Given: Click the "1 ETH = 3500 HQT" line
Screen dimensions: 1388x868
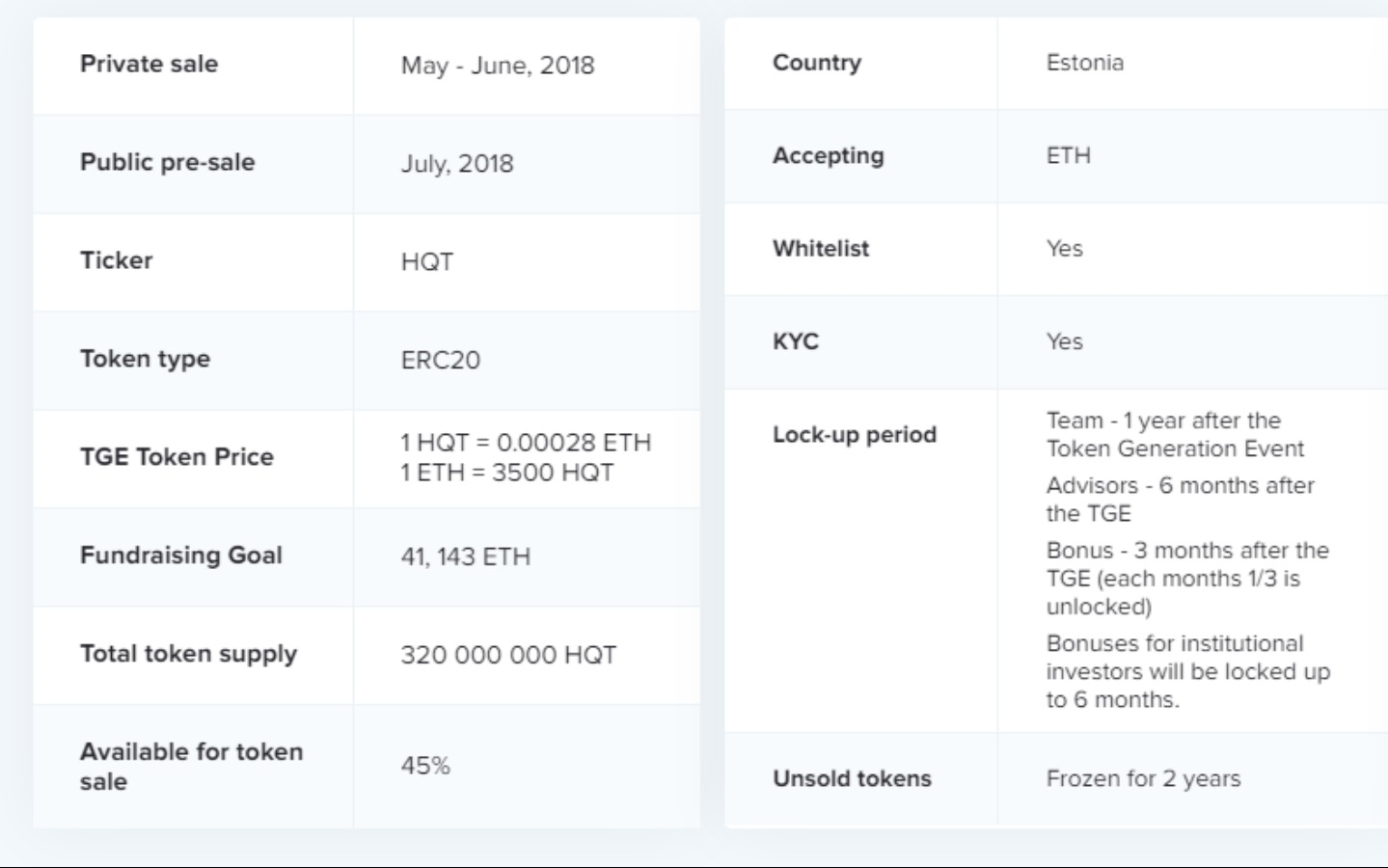Looking at the screenshot, I should (x=507, y=473).
